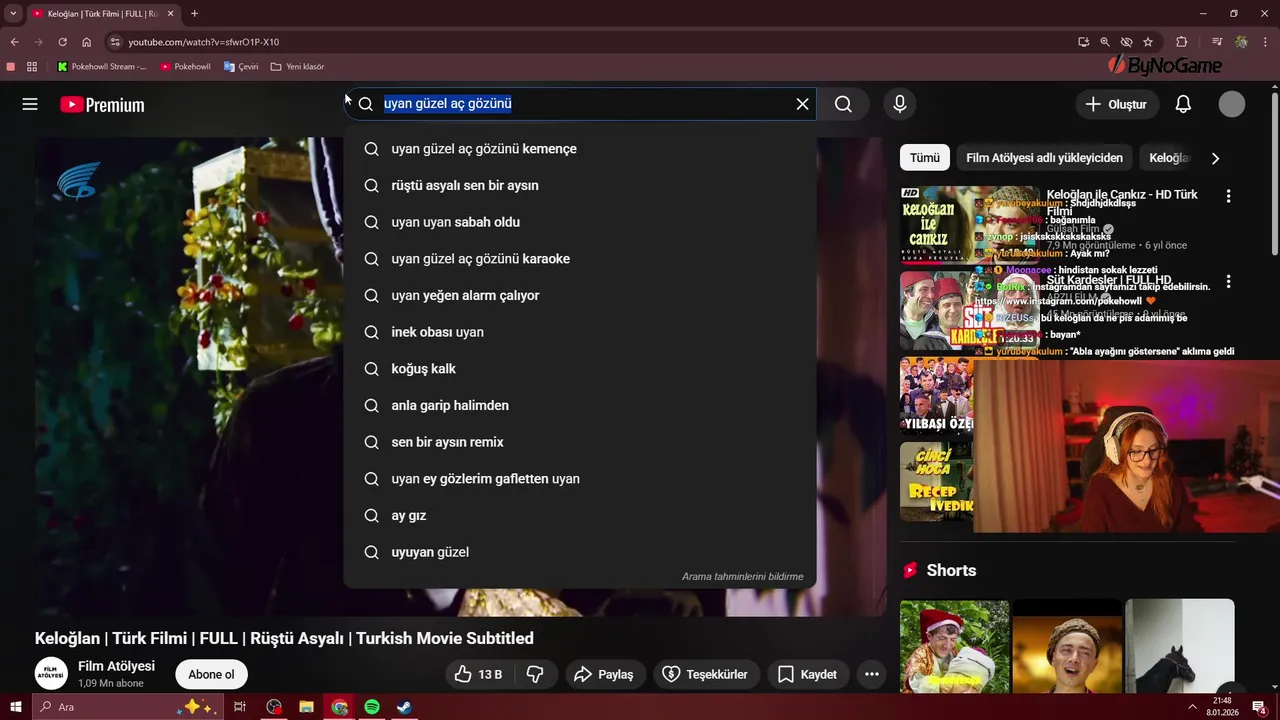Open browser home page
The height and width of the screenshot is (720, 1280).
pos(87,42)
